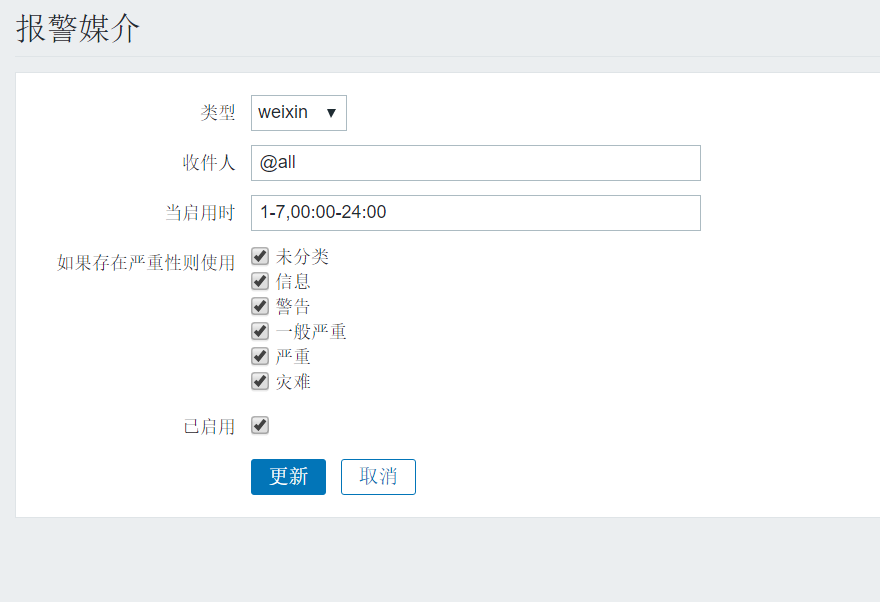
Task: Click the 报警媒介 page heading
Action: click(77, 29)
